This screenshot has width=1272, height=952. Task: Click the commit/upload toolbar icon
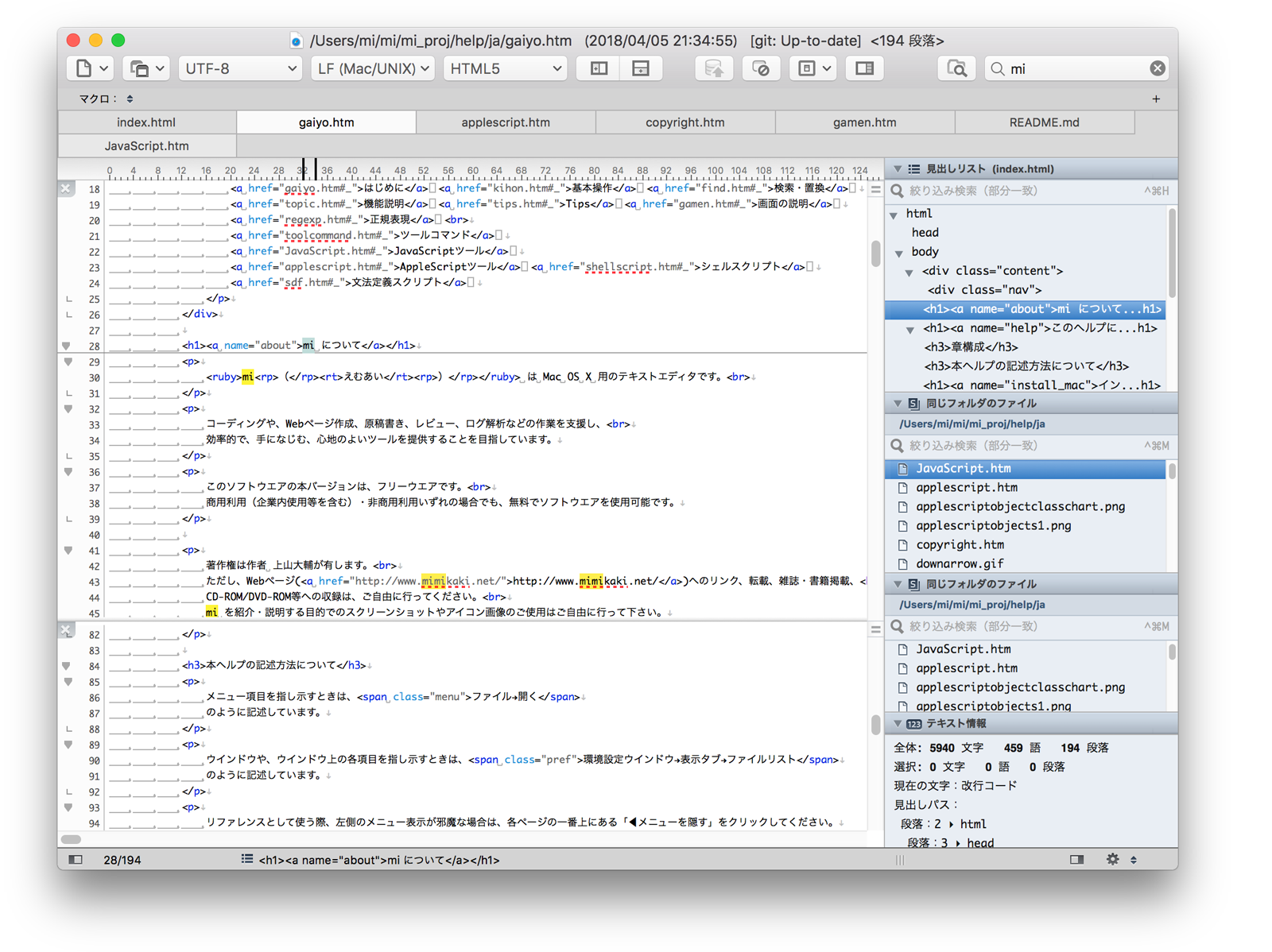point(714,68)
